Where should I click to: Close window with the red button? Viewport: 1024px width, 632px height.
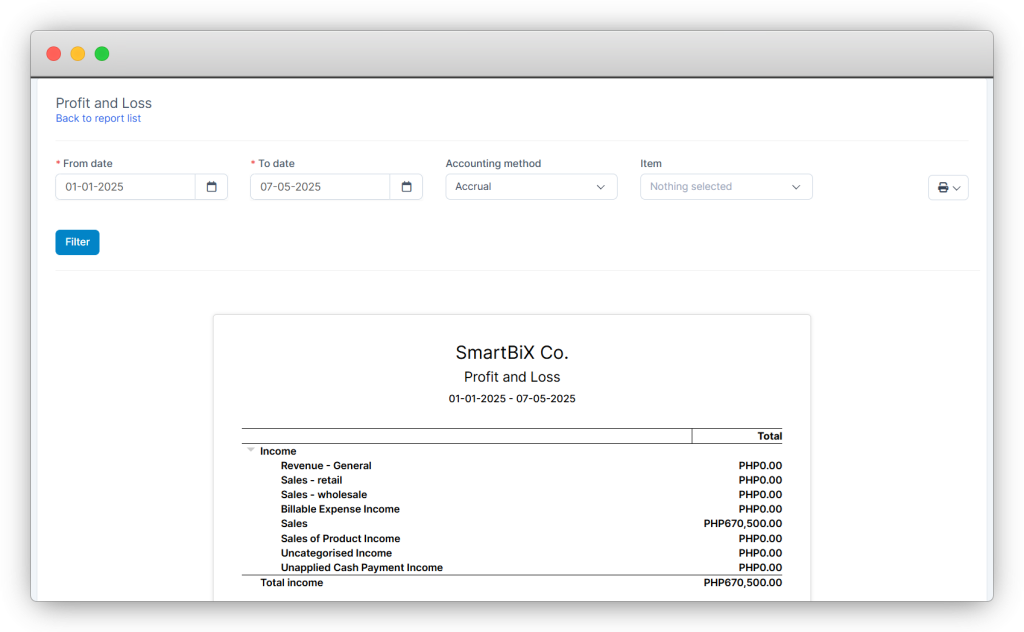click(x=54, y=54)
